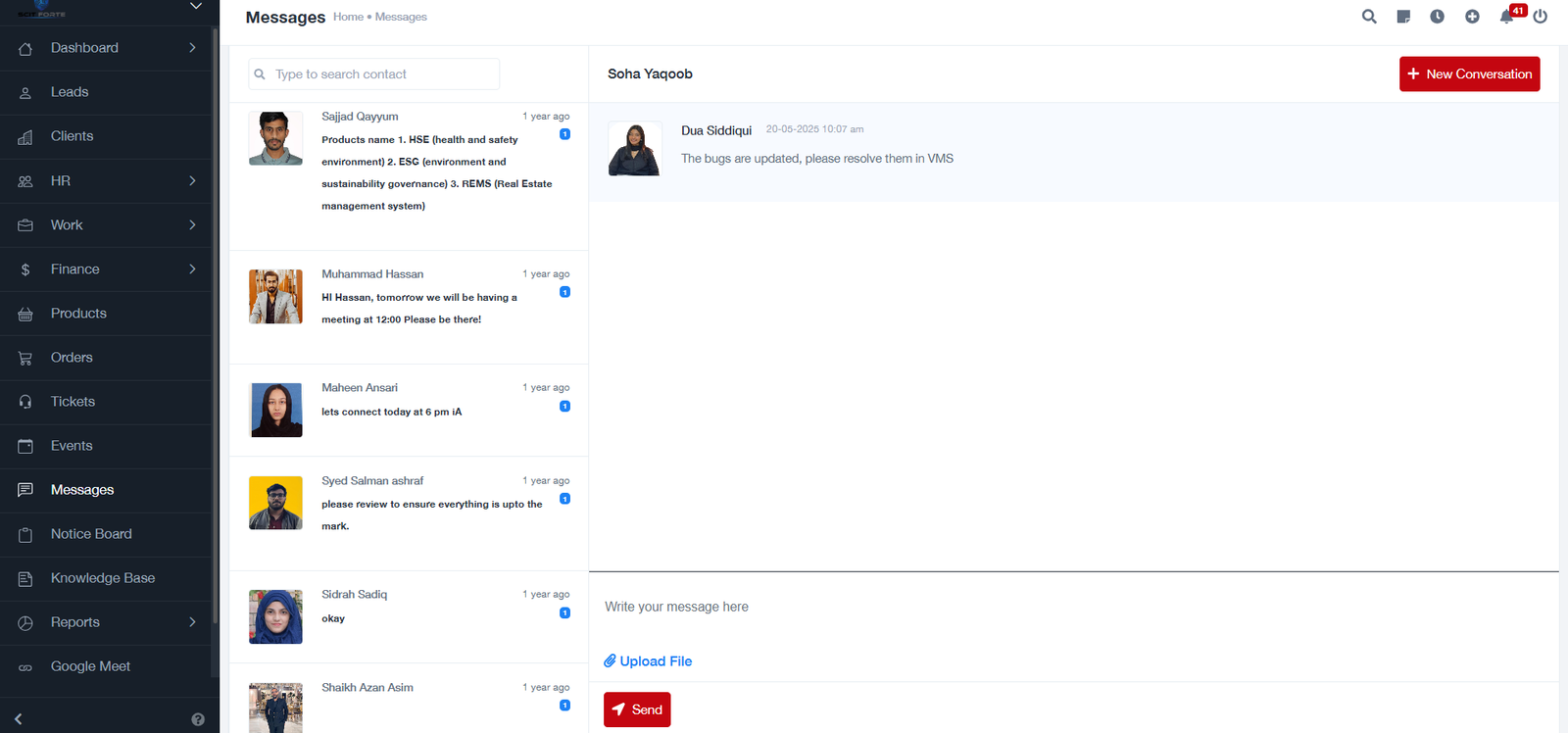Click the New Conversation button
This screenshot has height=733, width=1568.
click(x=1469, y=74)
